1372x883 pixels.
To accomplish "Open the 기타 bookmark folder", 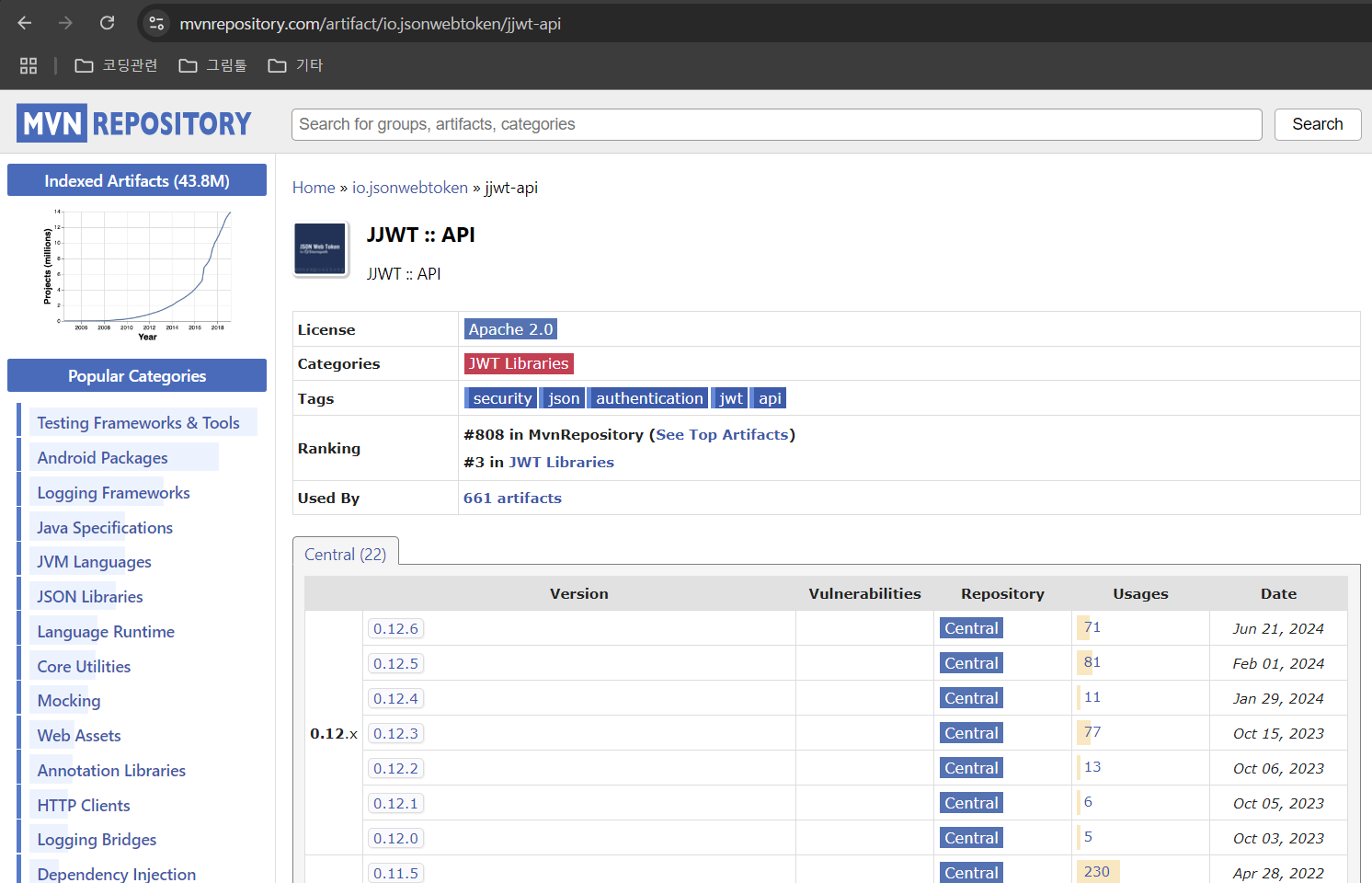I will (295, 65).
